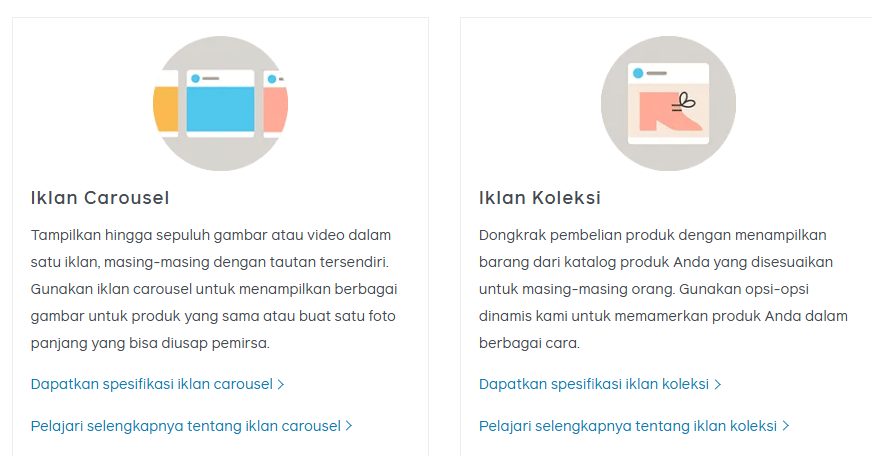Click the chevron after "spesifikasi iklan koleksi"

point(718,384)
